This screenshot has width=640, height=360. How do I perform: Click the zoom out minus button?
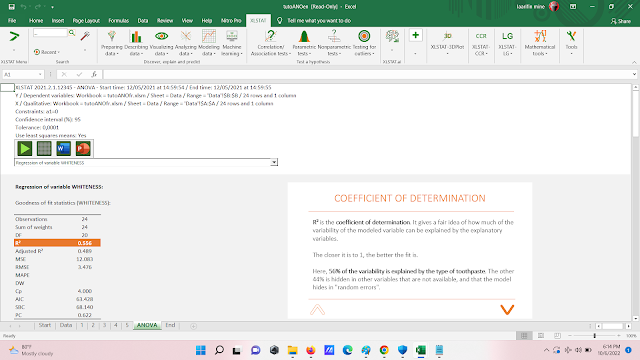click(570, 336)
